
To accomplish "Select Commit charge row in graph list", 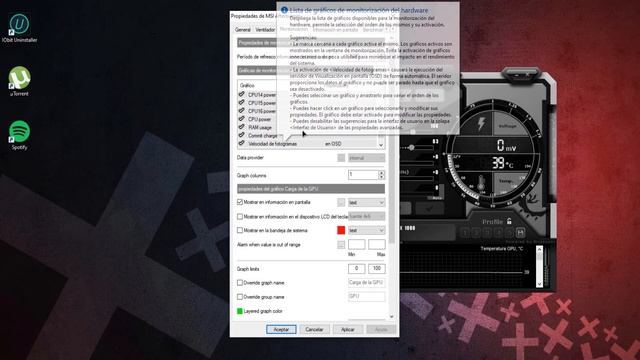I will (263, 136).
